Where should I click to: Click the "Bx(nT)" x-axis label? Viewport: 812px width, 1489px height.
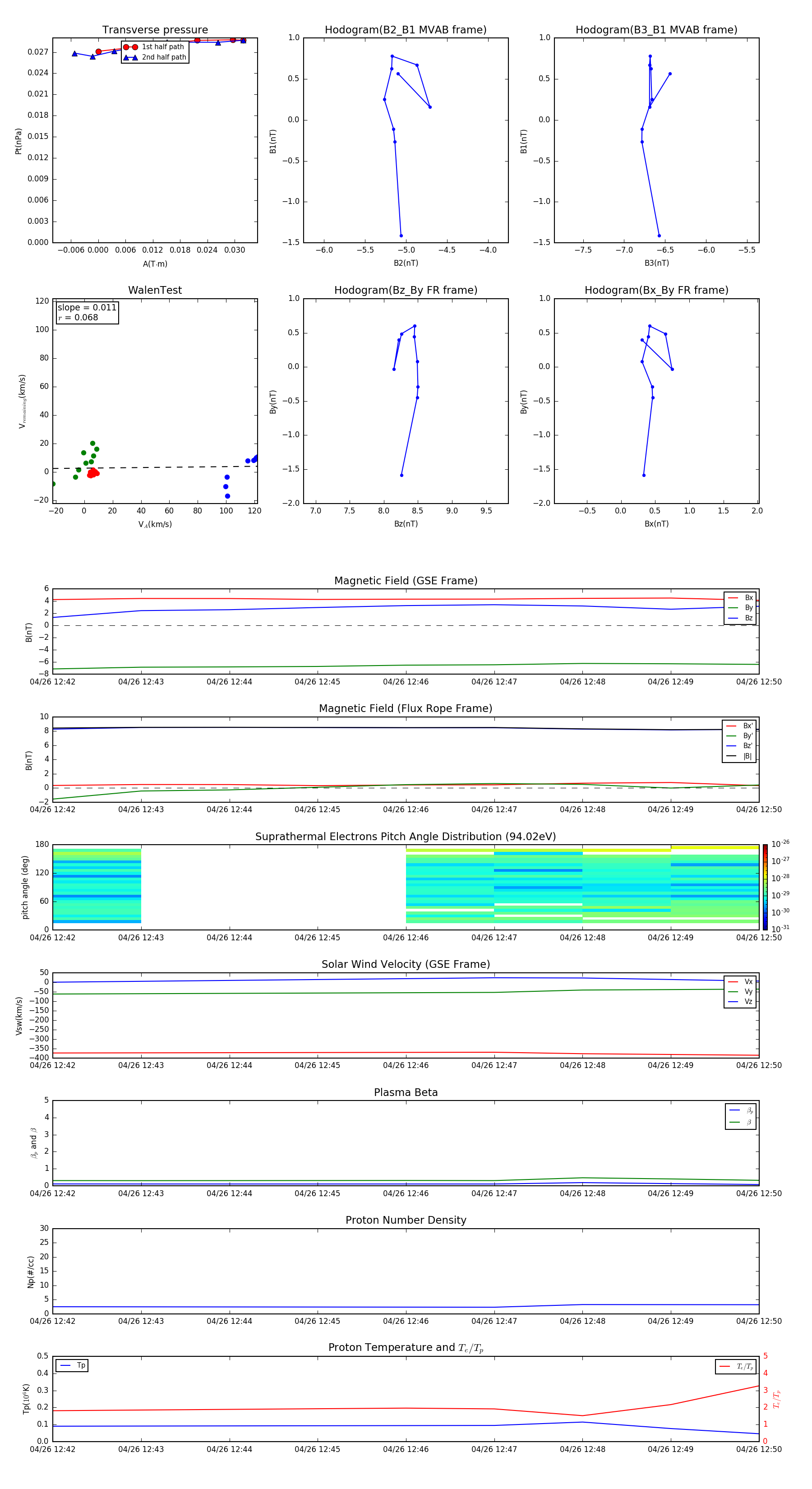[656, 524]
